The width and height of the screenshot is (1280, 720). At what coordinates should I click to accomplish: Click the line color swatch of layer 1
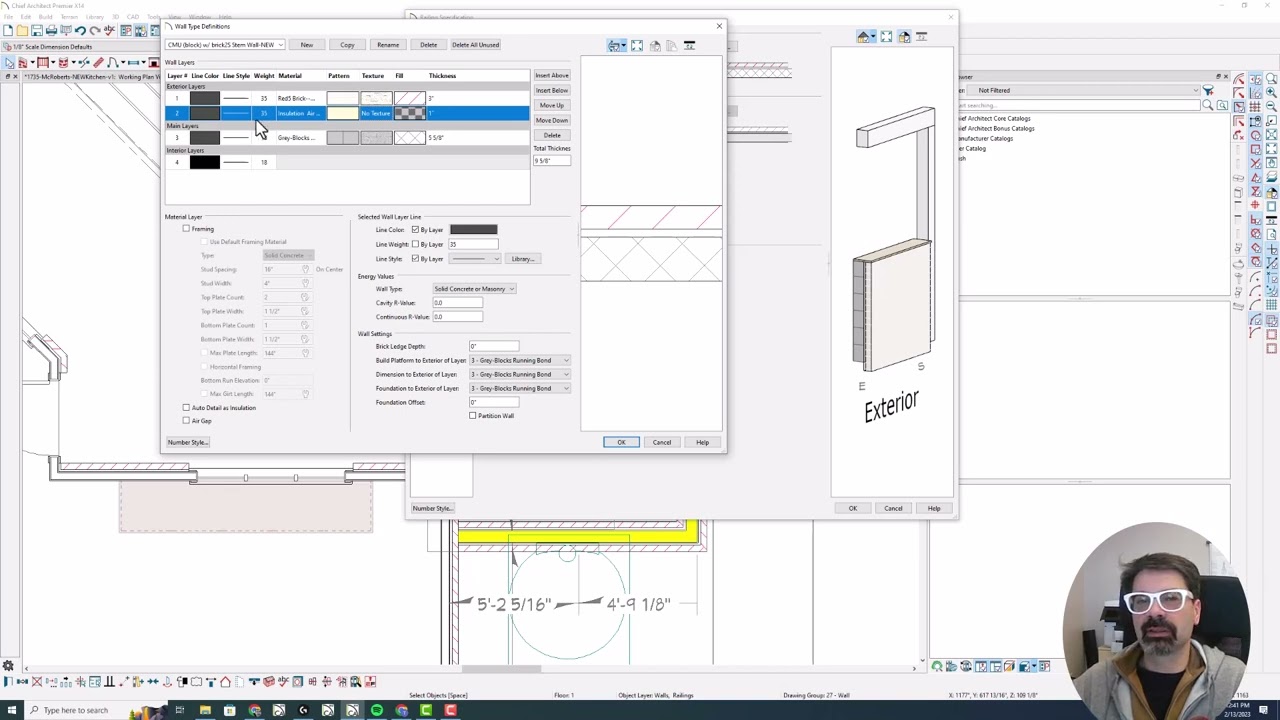204,98
